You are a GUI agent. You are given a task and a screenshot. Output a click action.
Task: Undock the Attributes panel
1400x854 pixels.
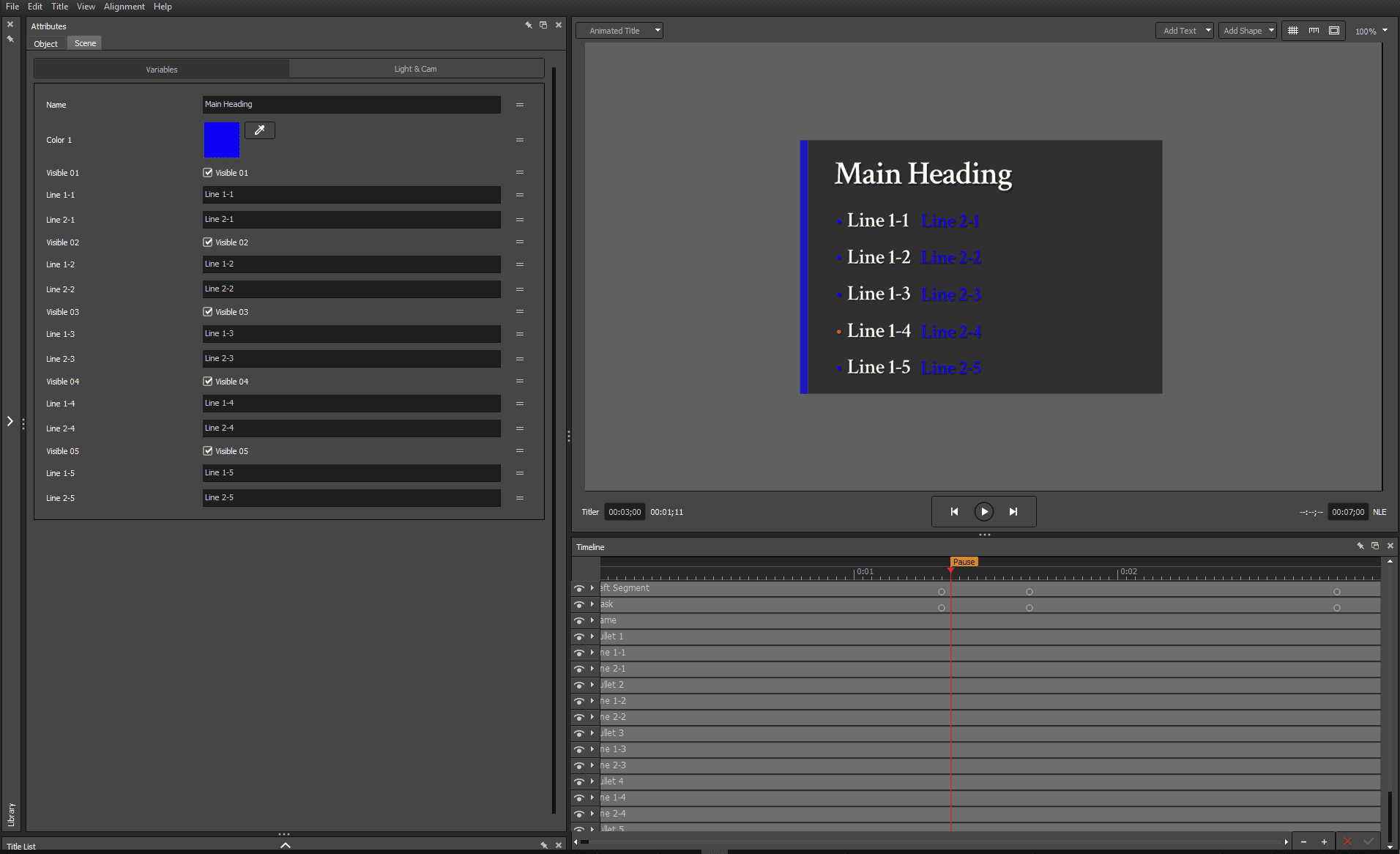tap(543, 25)
